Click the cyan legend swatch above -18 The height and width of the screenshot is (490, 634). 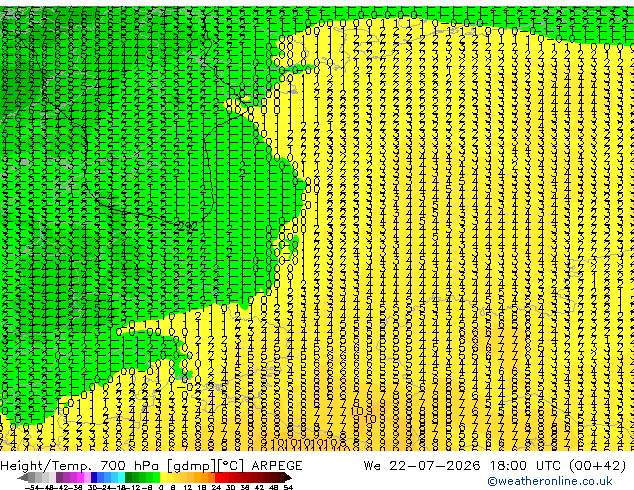(x=121, y=477)
